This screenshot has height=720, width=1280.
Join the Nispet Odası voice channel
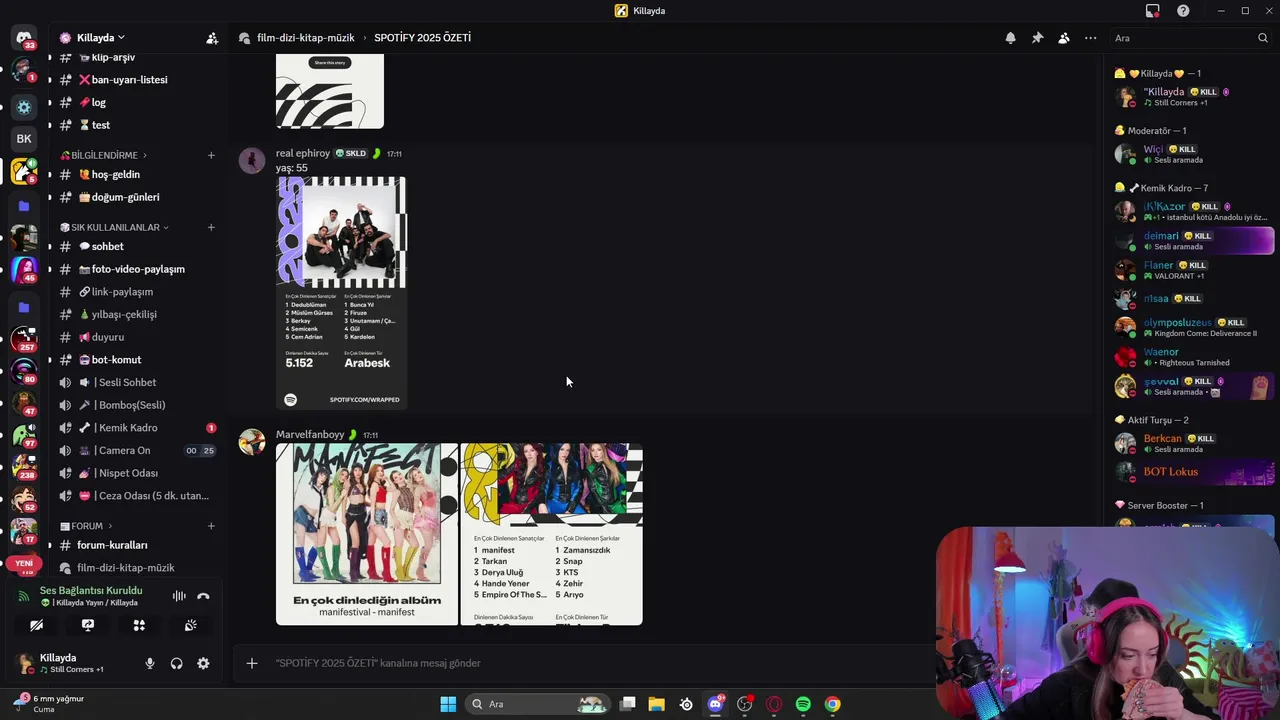click(137, 473)
